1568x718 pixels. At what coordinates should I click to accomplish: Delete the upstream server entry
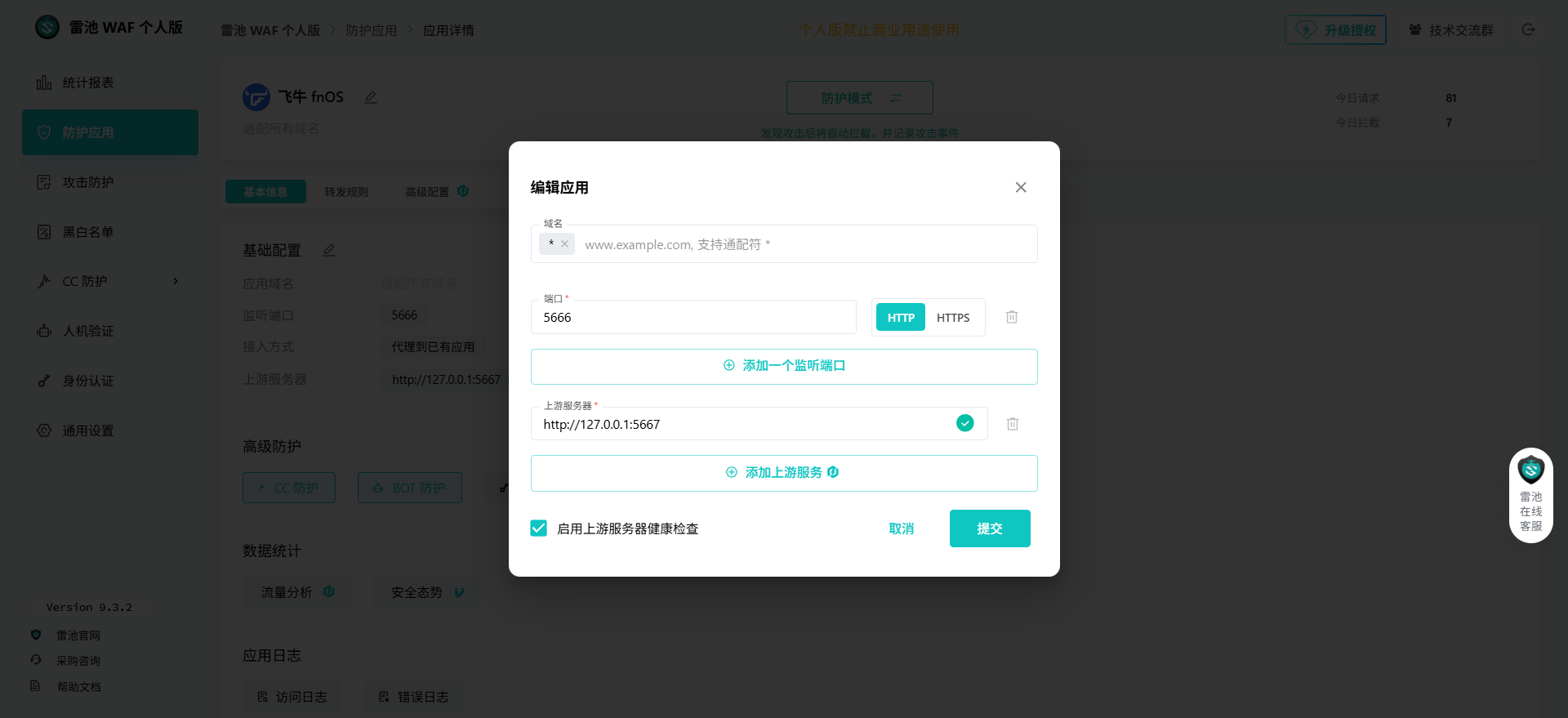pyautogui.click(x=1012, y=424)
